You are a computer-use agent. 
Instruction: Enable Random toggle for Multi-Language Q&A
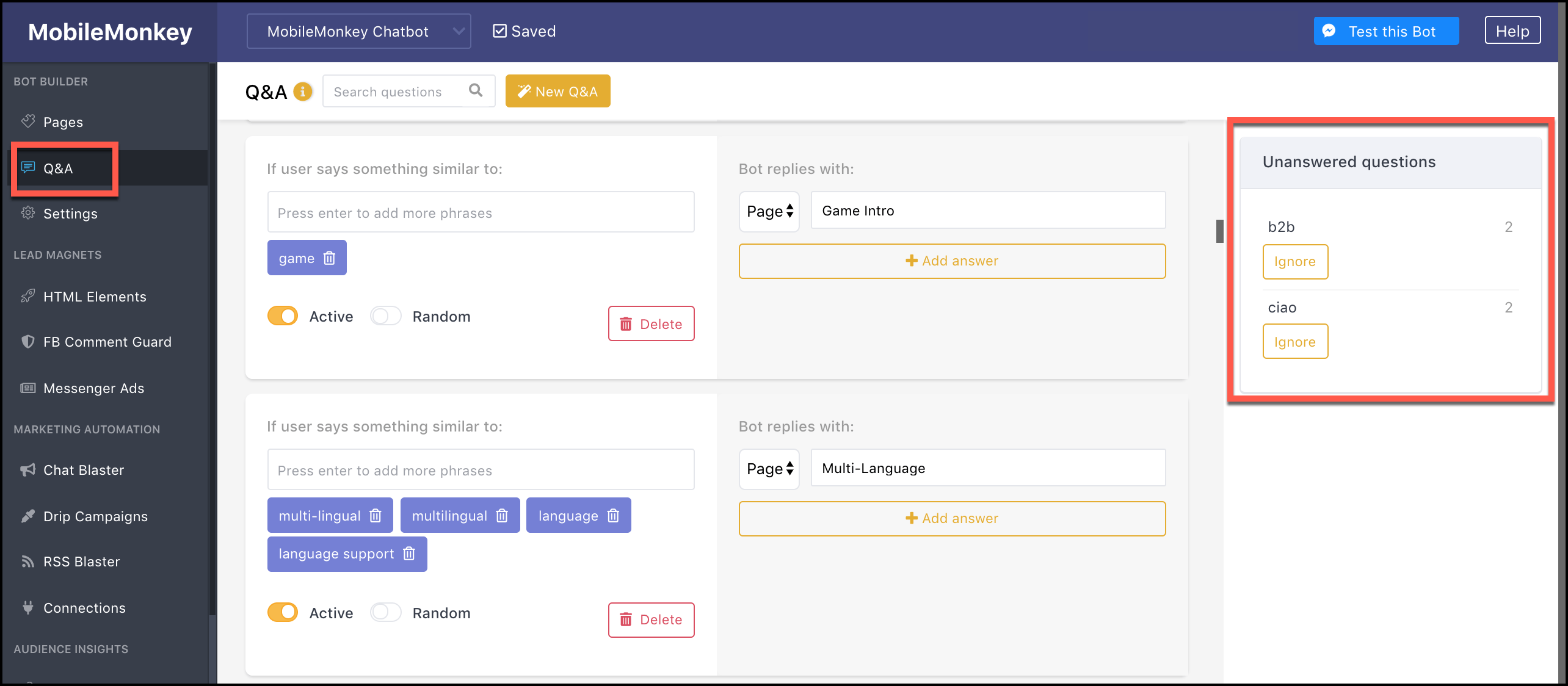click(386, 612)
